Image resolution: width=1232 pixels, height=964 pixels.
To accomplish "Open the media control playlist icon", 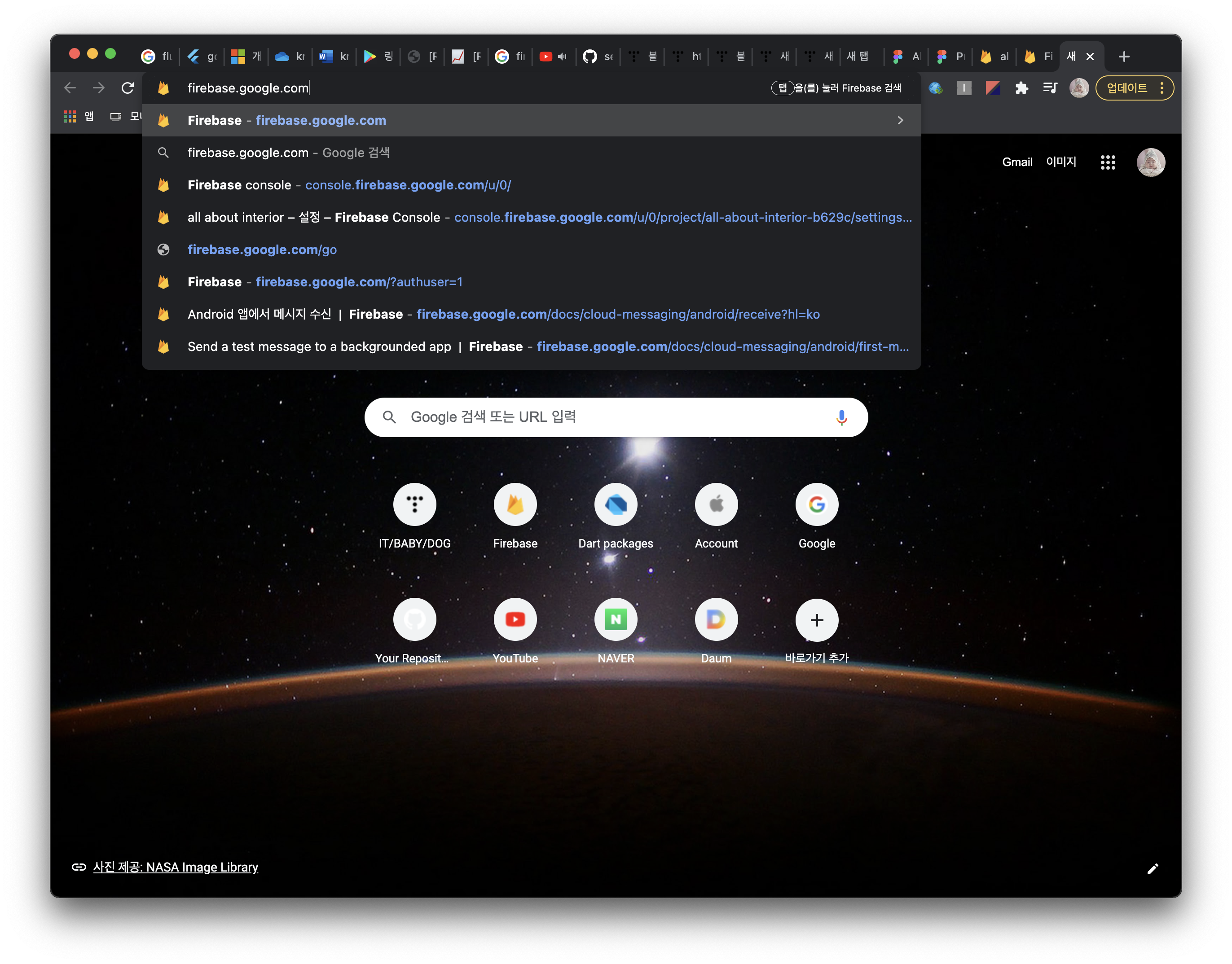I will 1050,88.
